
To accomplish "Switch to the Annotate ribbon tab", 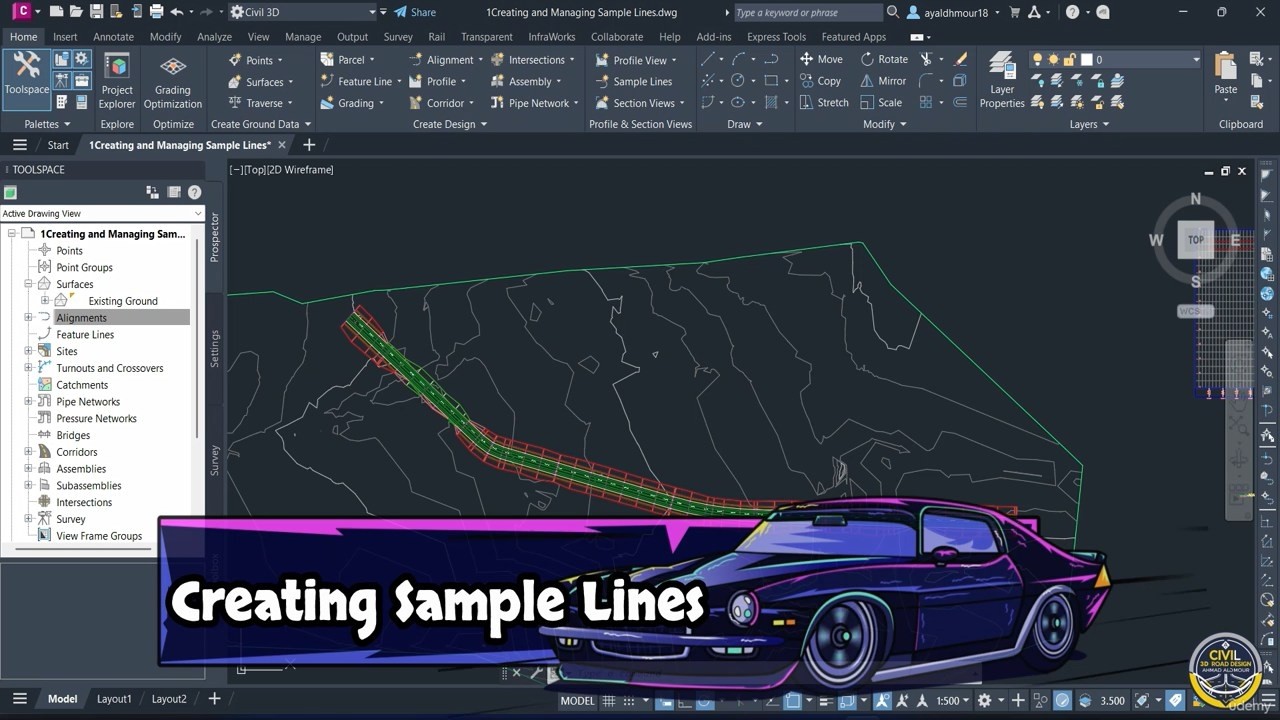I will point(113,37).
